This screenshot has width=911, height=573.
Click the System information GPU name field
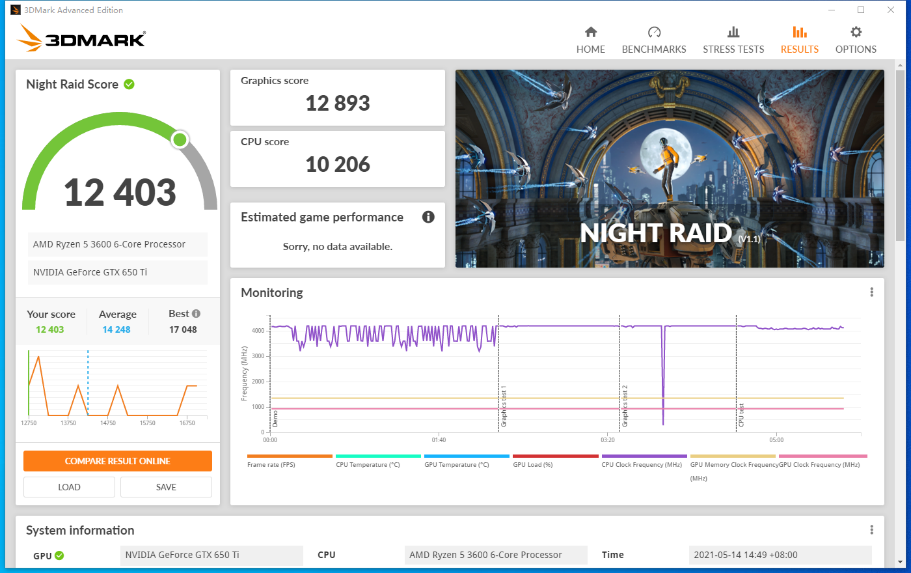pos(211,555)
